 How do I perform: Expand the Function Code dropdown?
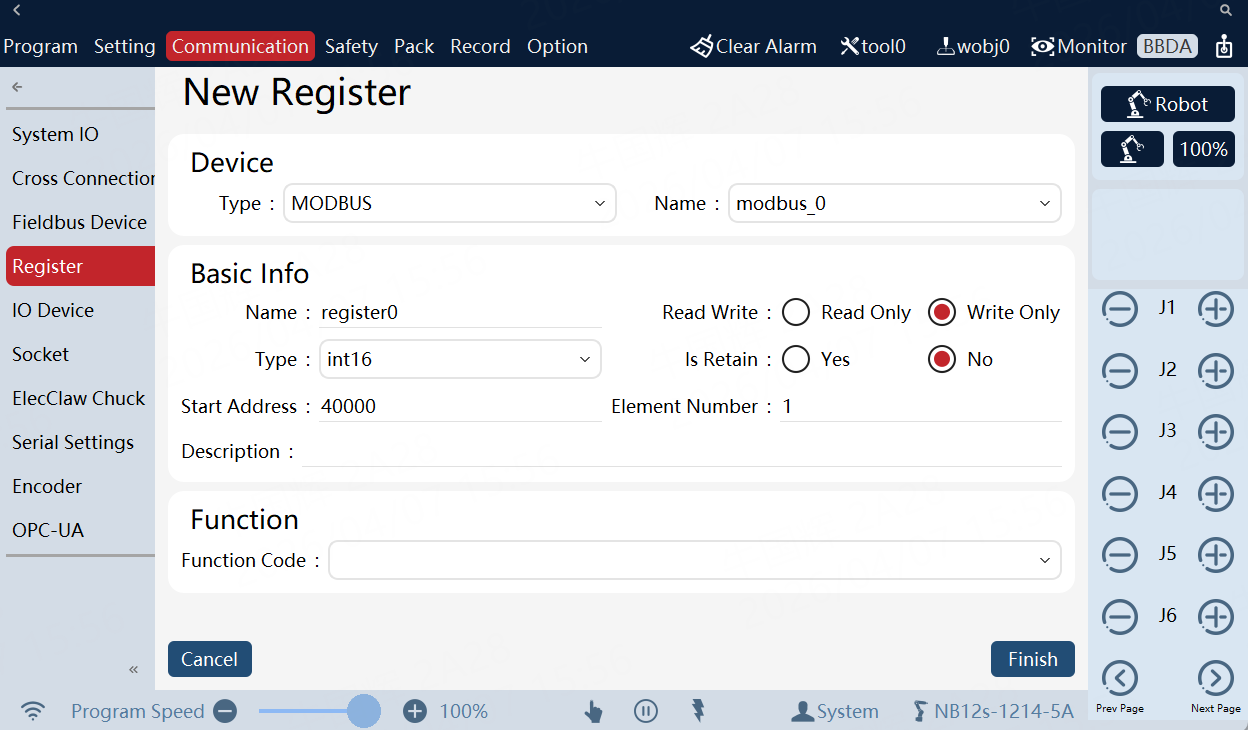[694, 560]
